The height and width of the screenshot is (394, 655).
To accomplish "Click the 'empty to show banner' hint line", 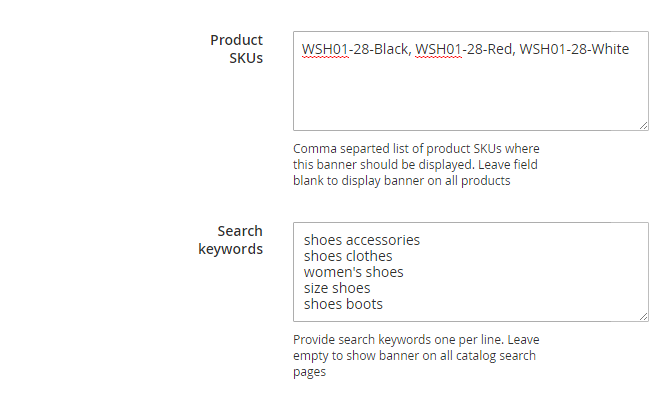I will tap(414, 356).
